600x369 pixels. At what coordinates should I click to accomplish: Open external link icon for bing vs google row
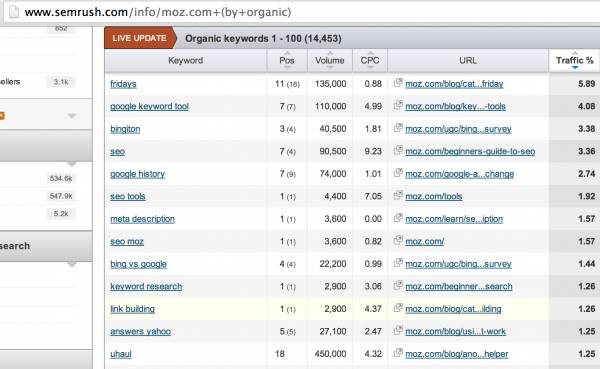click(x=398, y=263)
